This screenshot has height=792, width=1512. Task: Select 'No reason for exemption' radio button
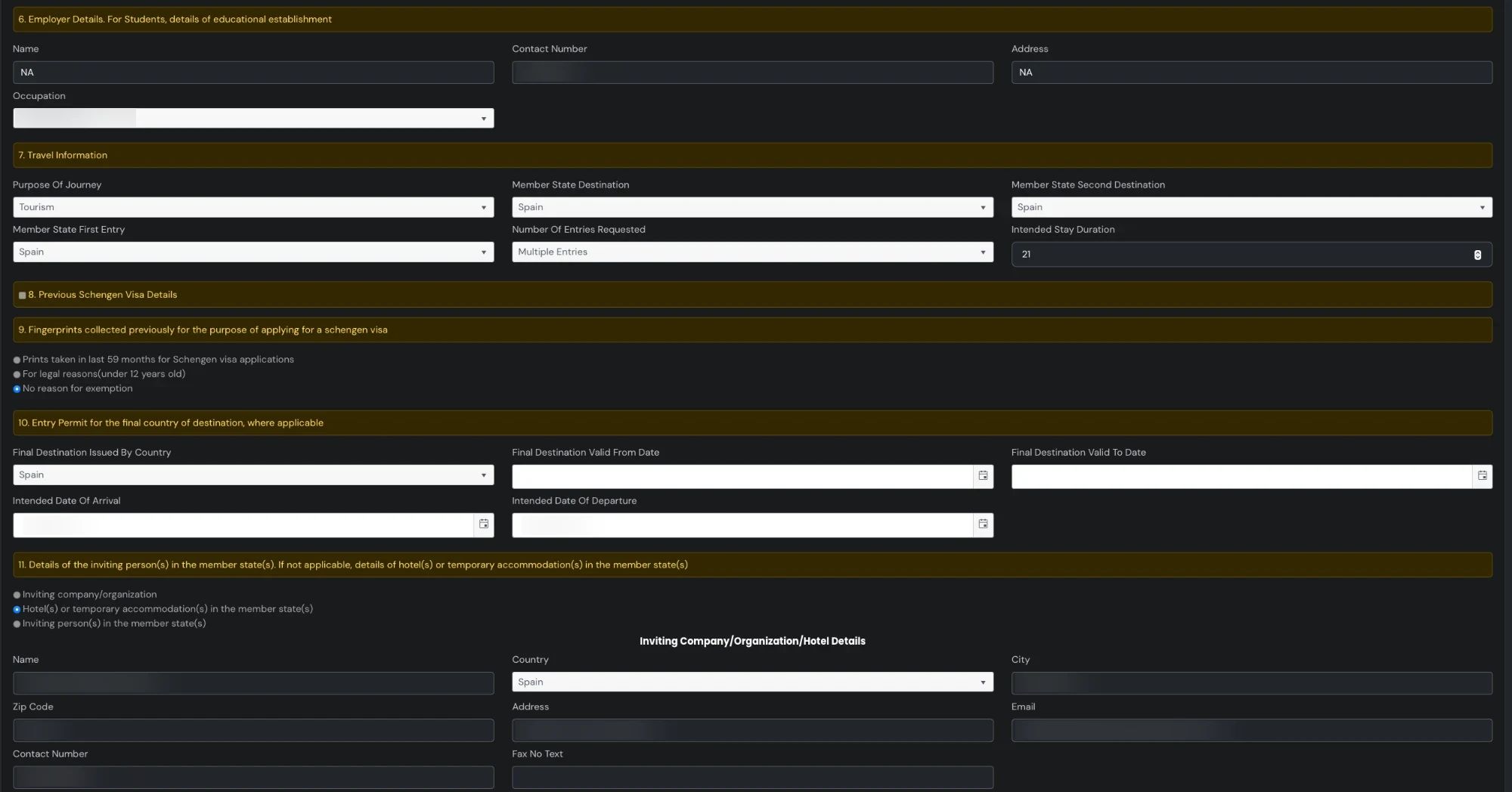pos(17,389)
